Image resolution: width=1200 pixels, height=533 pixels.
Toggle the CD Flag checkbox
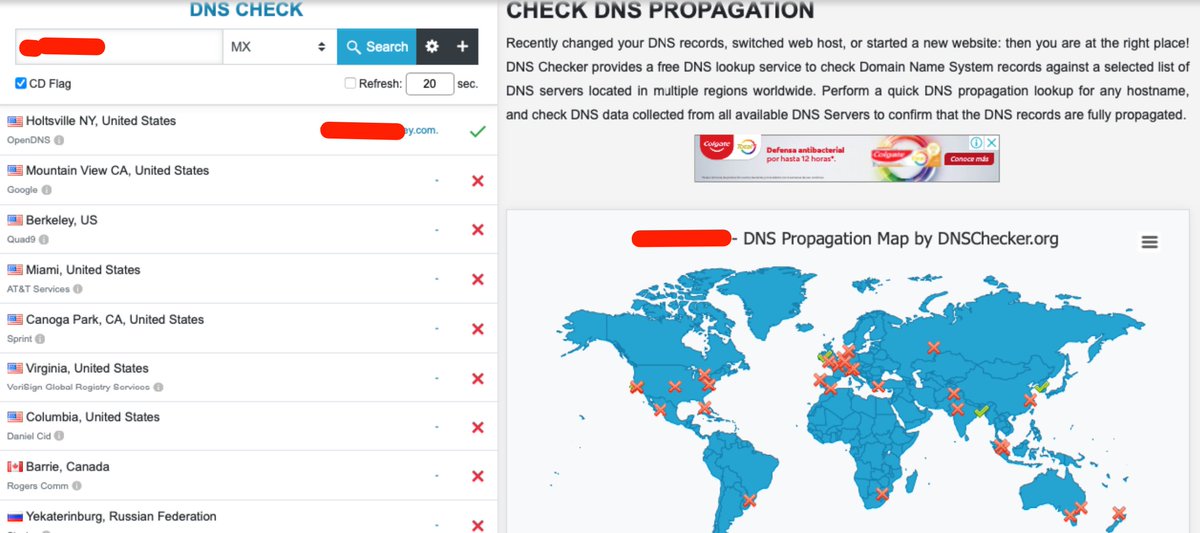(x=21, y=84)
